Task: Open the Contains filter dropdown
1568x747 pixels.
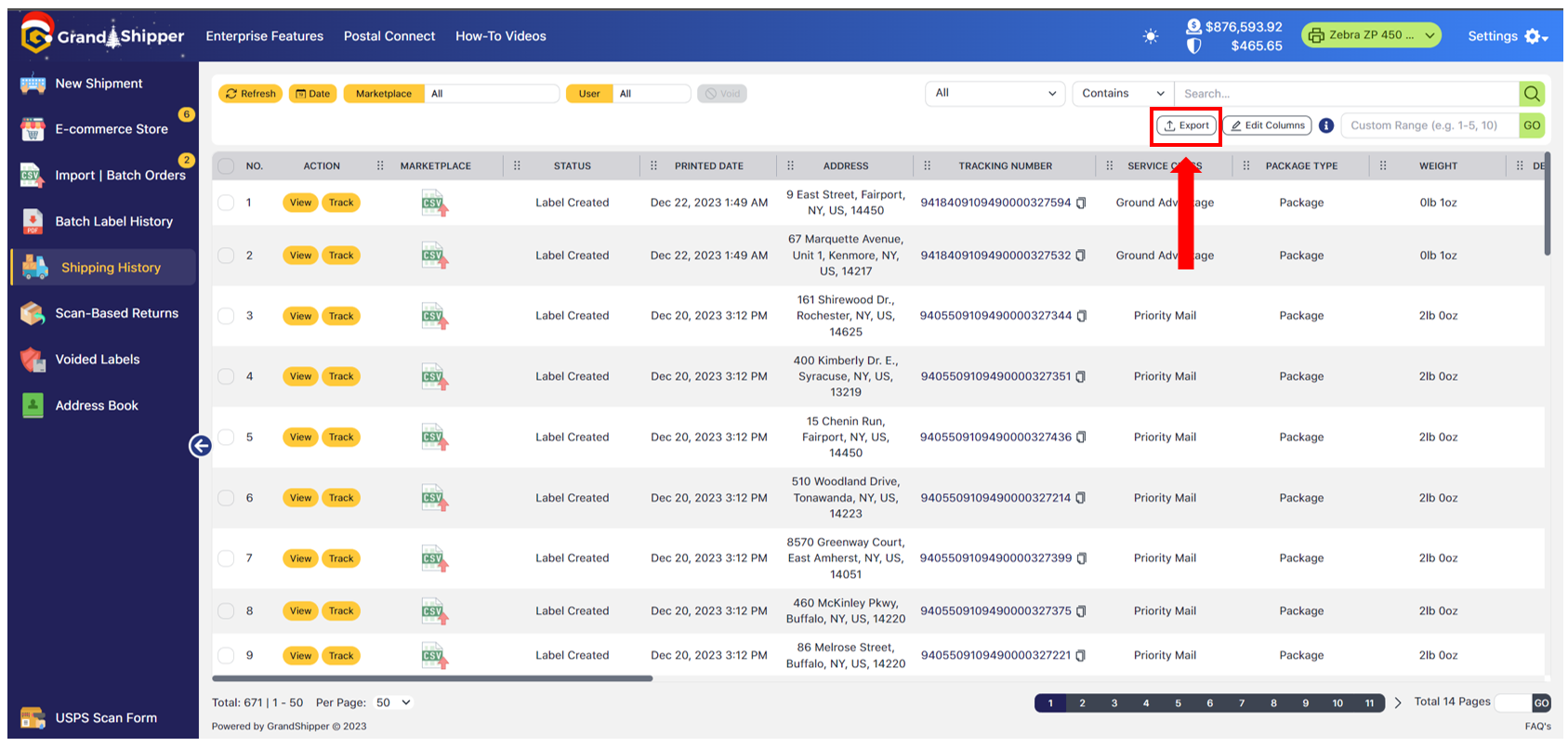Action: point(1123,94)
